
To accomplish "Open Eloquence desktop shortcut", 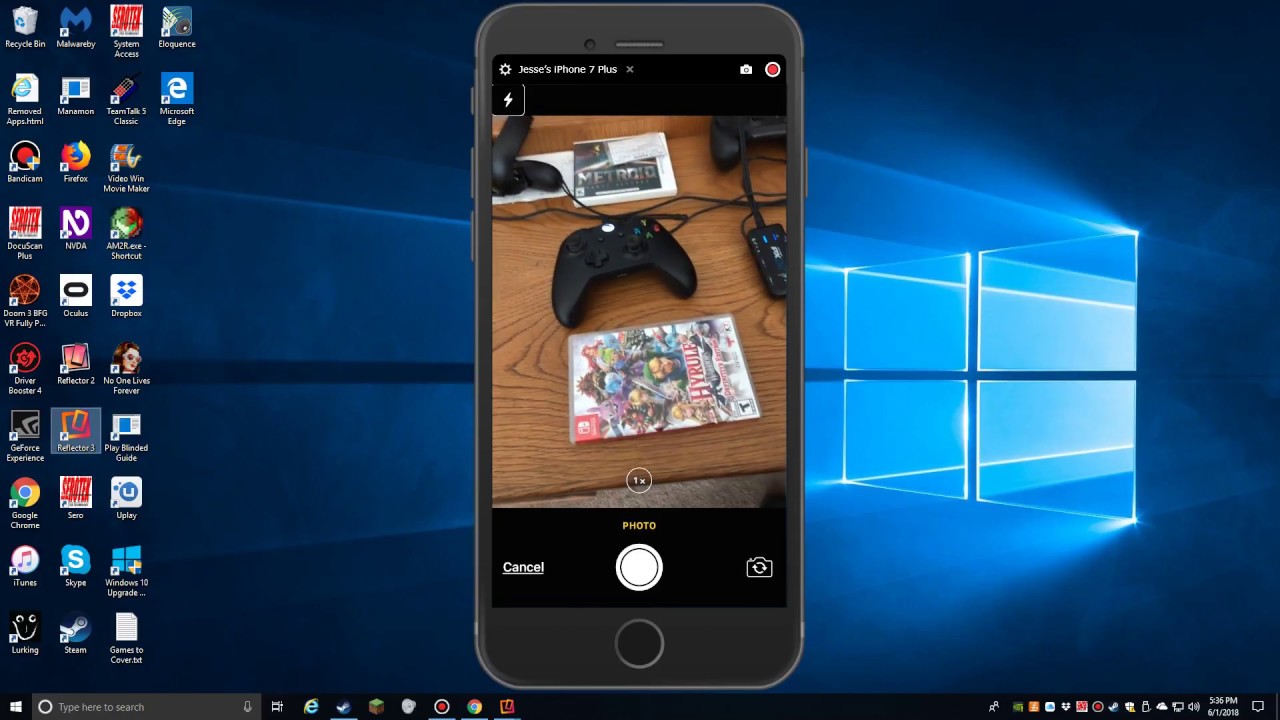I will pos(177,27).
